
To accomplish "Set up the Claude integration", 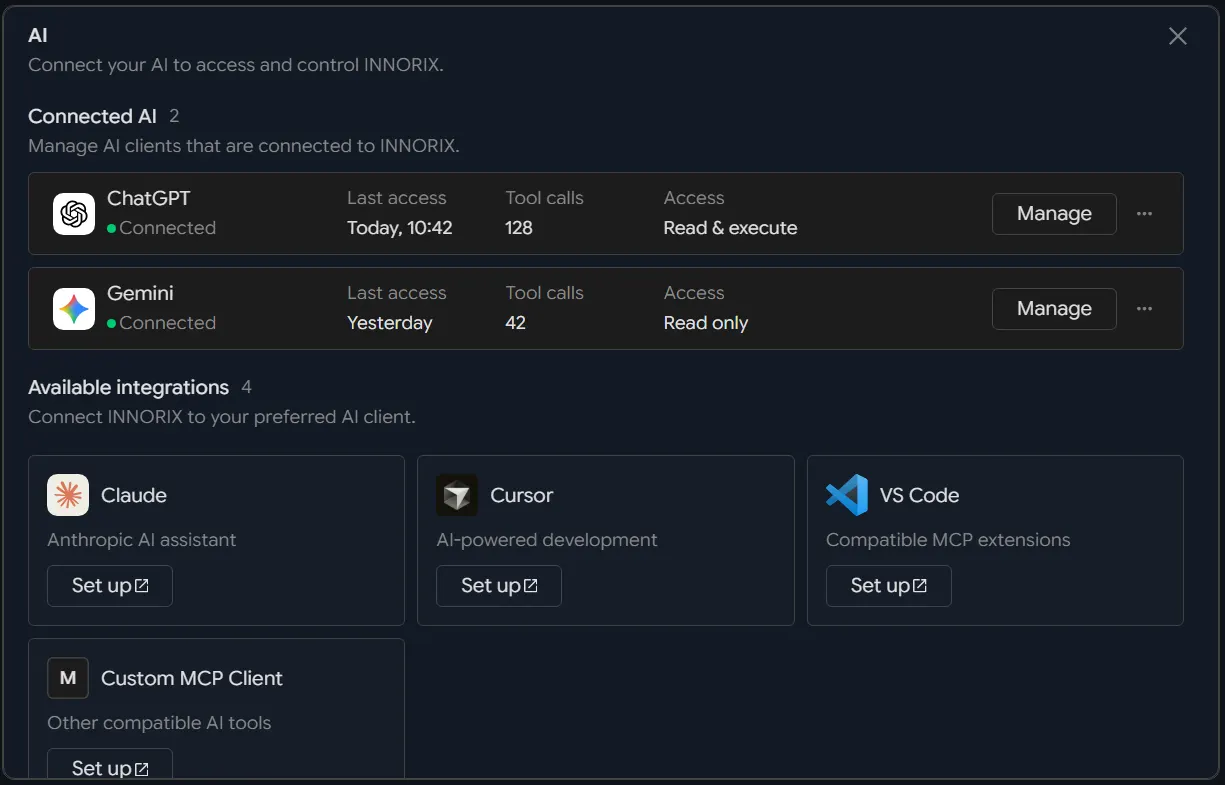I will point(110,586).
